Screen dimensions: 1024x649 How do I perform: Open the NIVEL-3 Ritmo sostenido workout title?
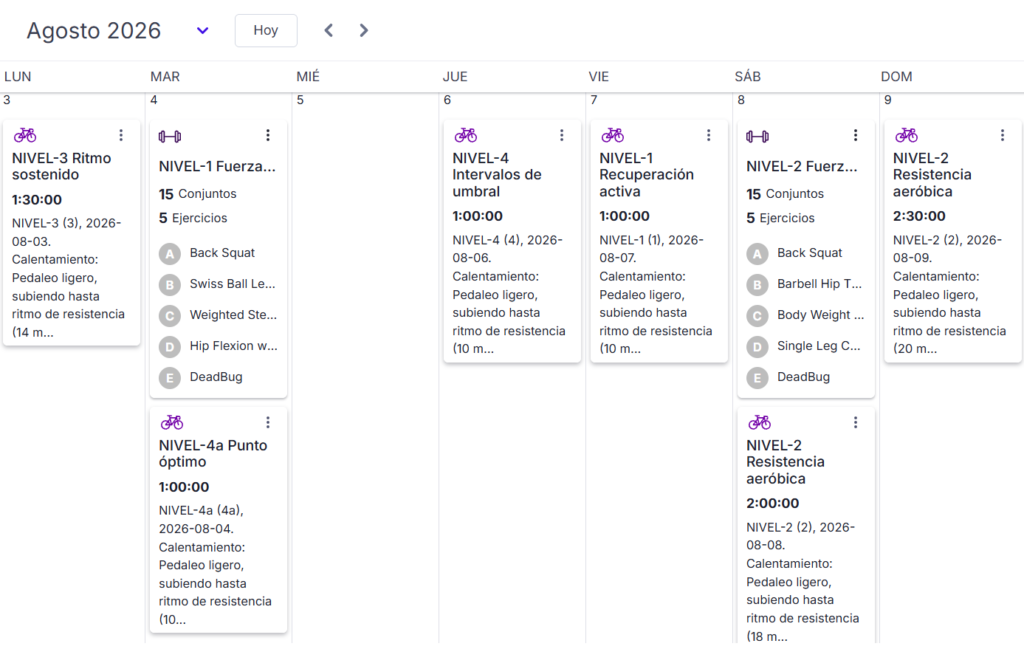tap(61, 166)
